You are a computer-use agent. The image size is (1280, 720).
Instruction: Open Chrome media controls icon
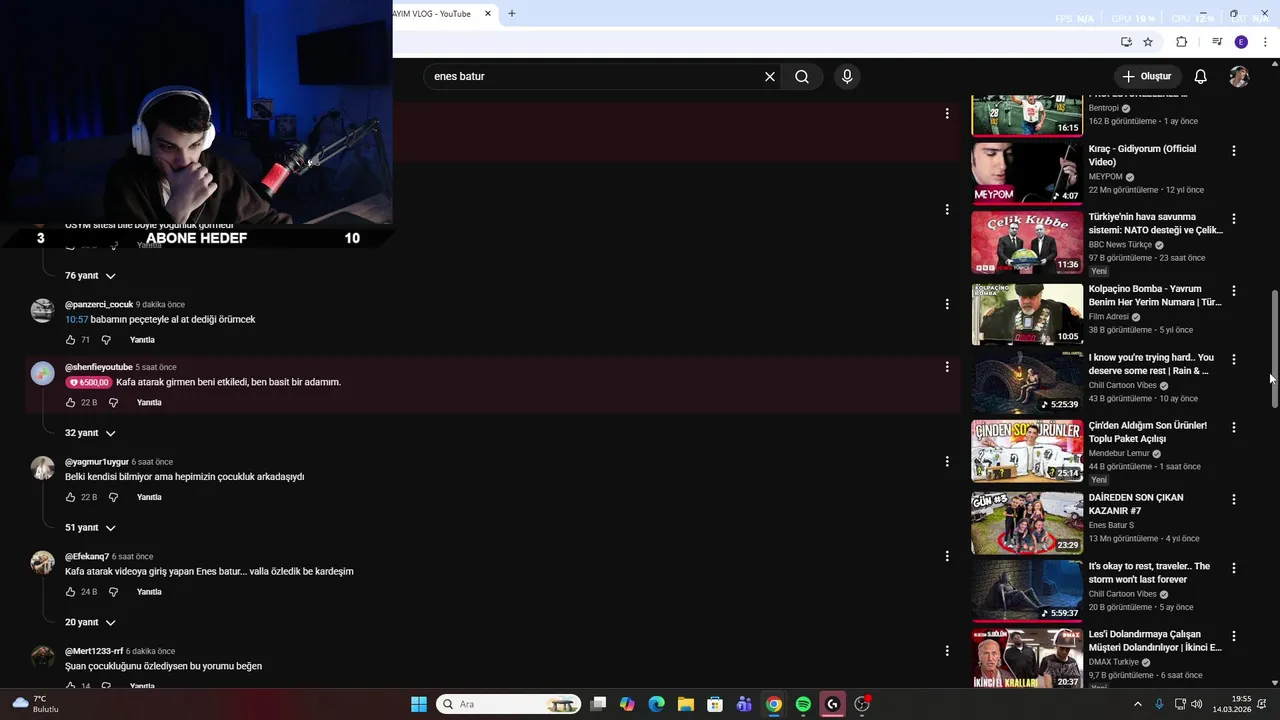(x=1217, y=42)
